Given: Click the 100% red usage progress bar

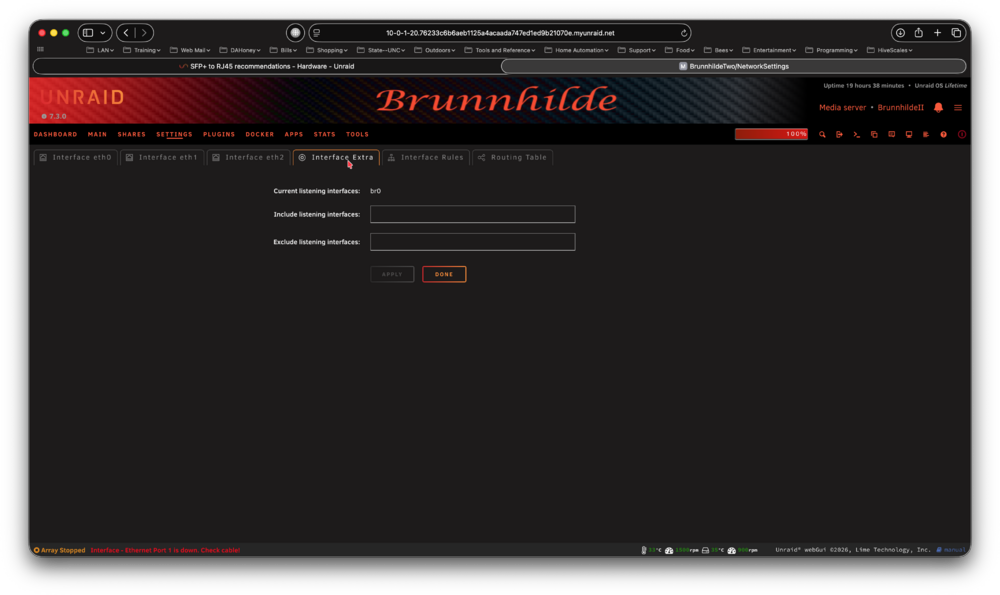Looking at the screenshot, I should coord(771,134).
